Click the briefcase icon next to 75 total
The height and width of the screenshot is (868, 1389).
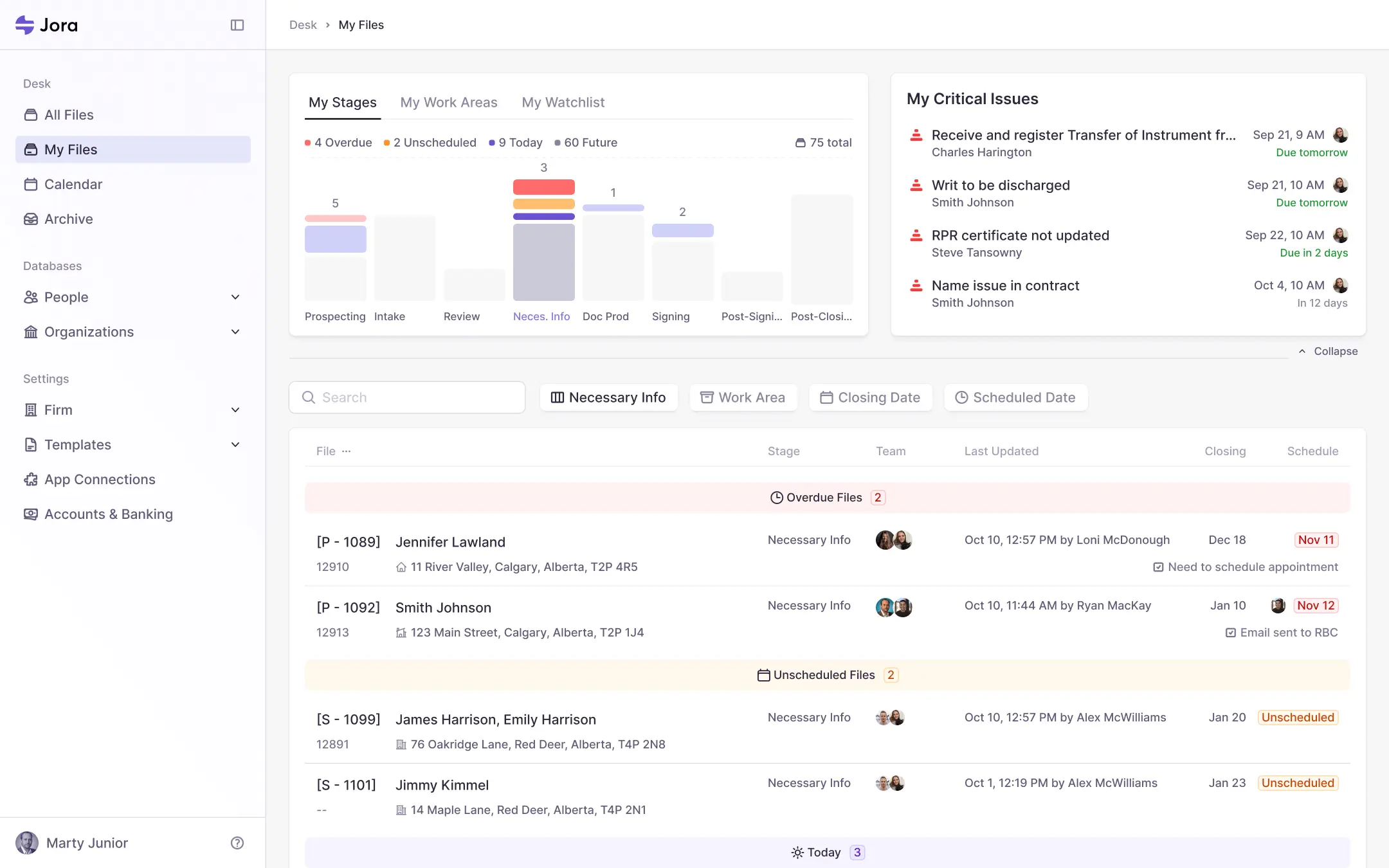tap(799, 142)
